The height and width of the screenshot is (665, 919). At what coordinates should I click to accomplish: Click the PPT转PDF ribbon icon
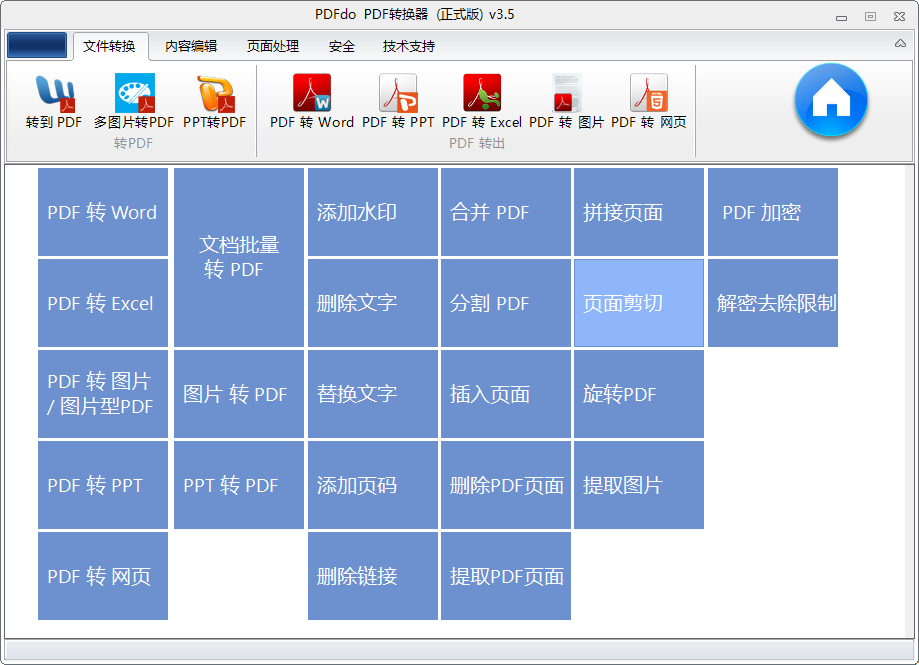(215, 101)
